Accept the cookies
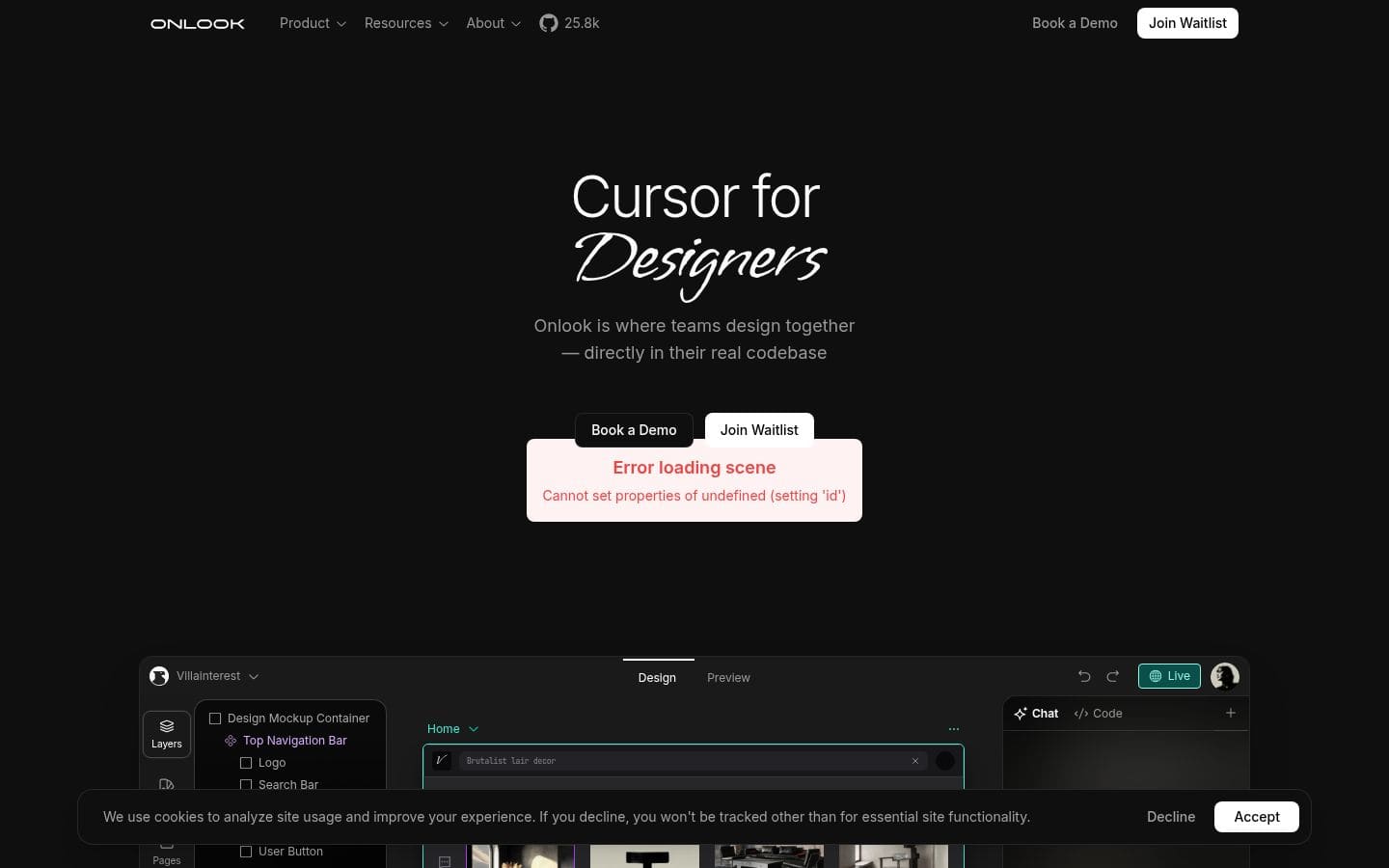This screenshot has width=1389, height=868. click(1257, 817)
